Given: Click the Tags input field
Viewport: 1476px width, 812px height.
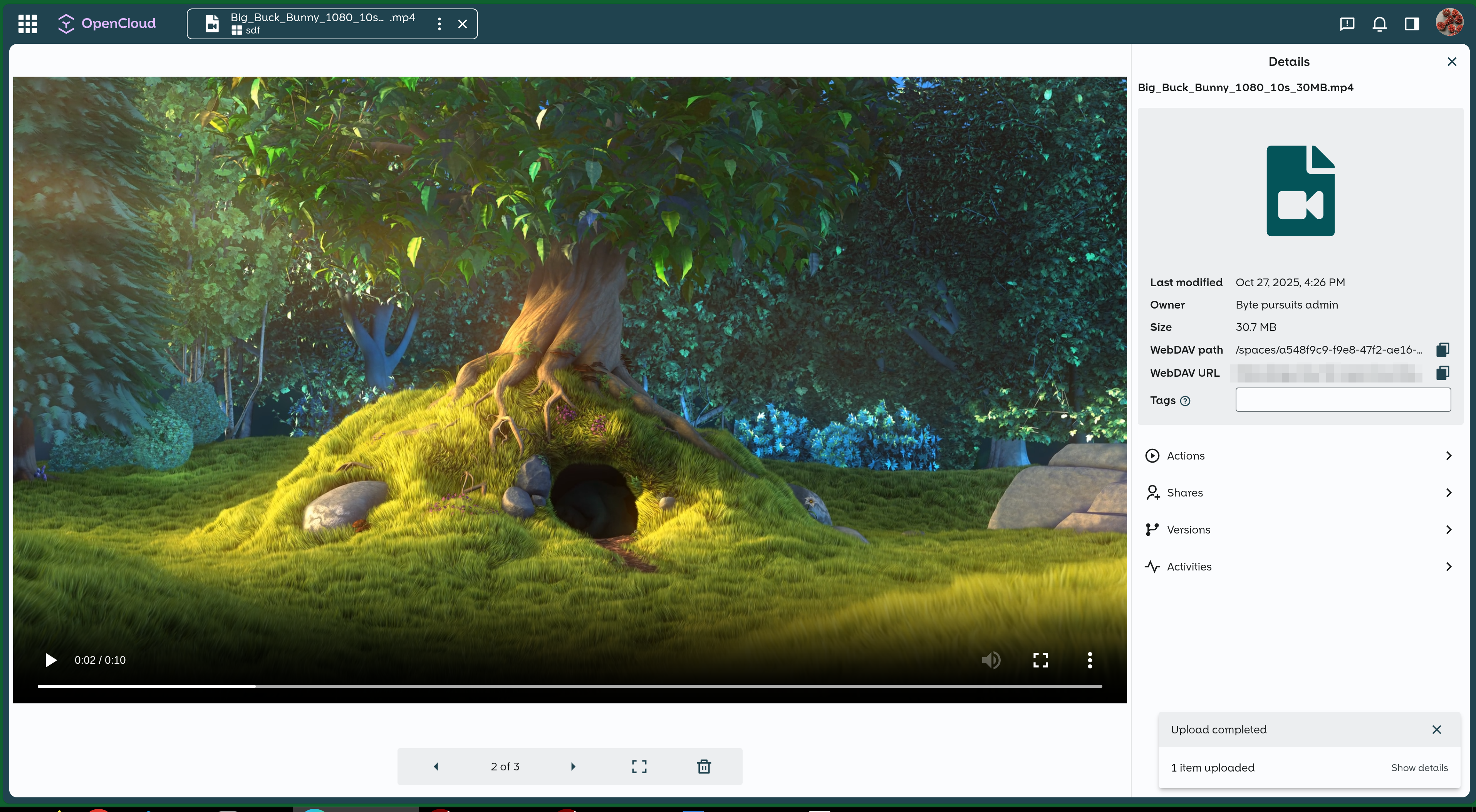Looking at the screenshot, I should (x=1343, y=399).
